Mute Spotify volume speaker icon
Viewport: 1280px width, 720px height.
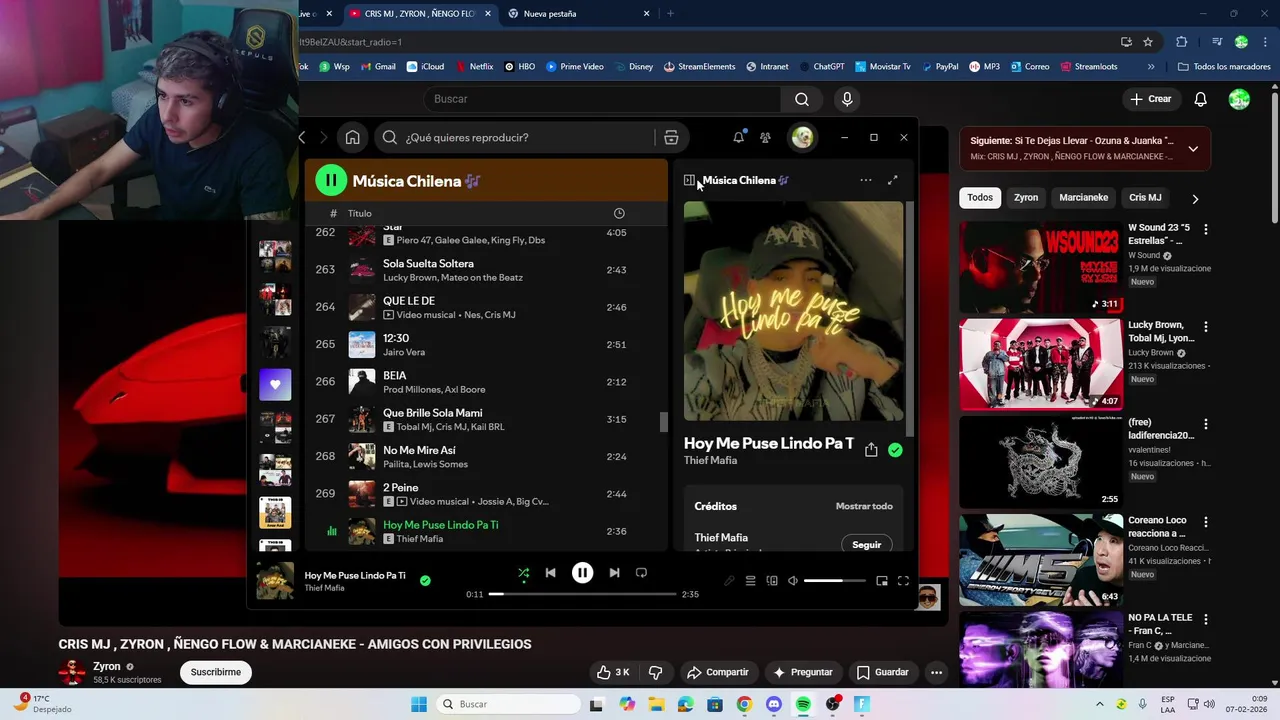tap(793, 581)
